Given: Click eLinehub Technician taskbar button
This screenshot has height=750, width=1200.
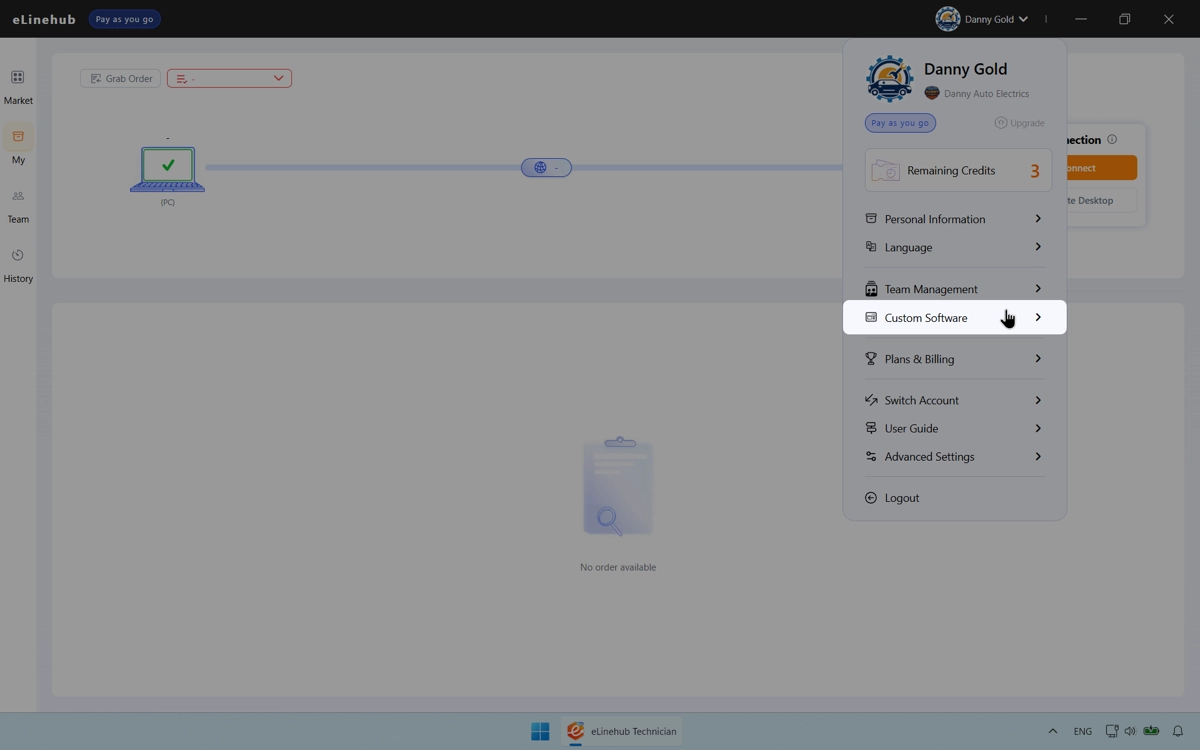Looking at the screenshot, I should [x=622, y=731].
